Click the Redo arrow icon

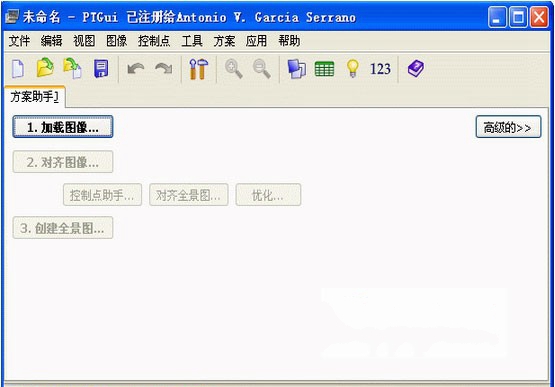pyautogui.click(x=164, y=68)
